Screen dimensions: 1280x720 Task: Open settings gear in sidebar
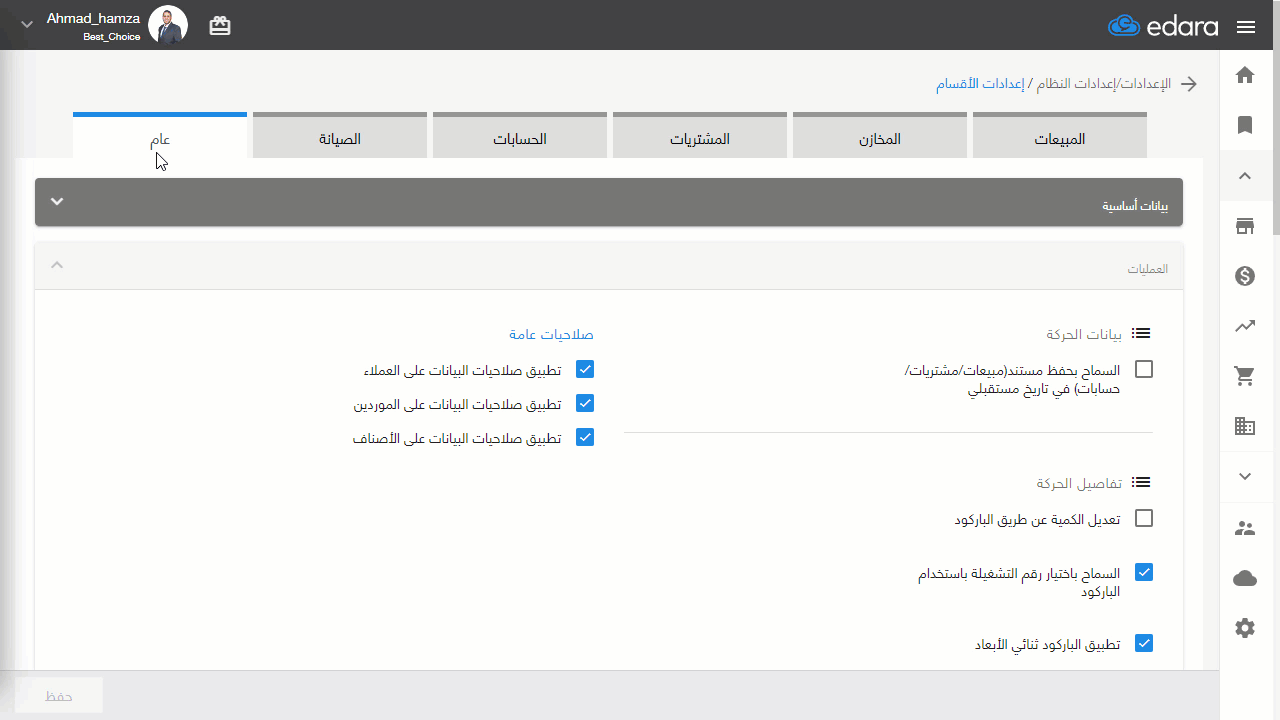(x=1245, y=628)
